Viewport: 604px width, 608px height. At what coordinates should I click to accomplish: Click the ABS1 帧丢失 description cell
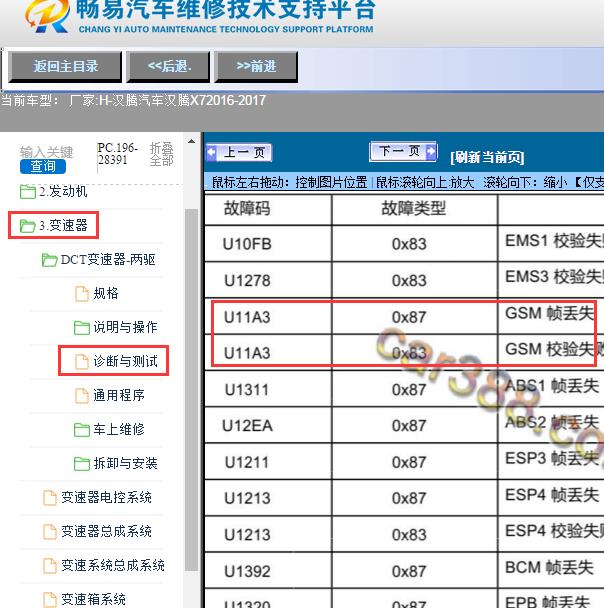click(x=551, y=389)
